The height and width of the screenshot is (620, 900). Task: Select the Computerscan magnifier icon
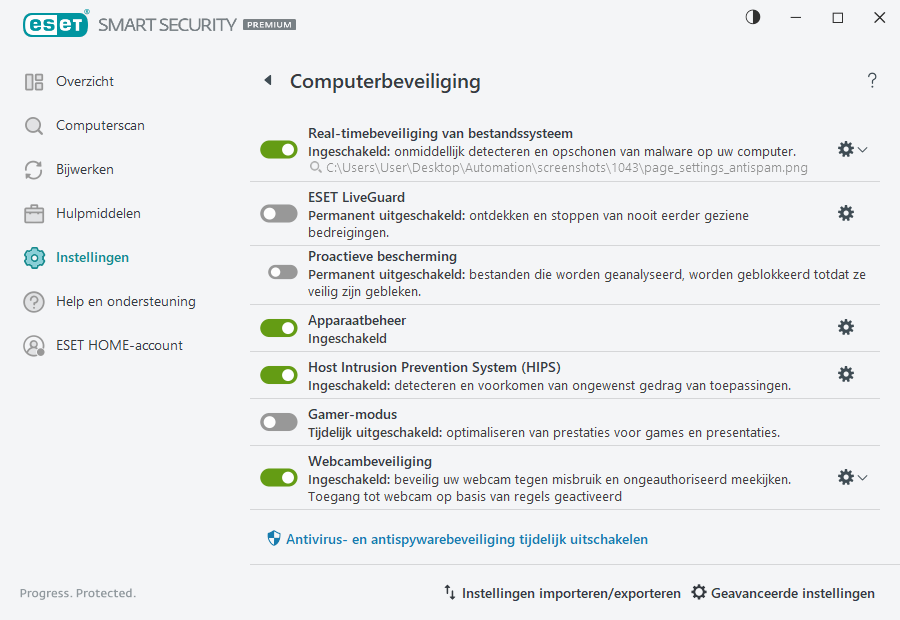[33, 125]
